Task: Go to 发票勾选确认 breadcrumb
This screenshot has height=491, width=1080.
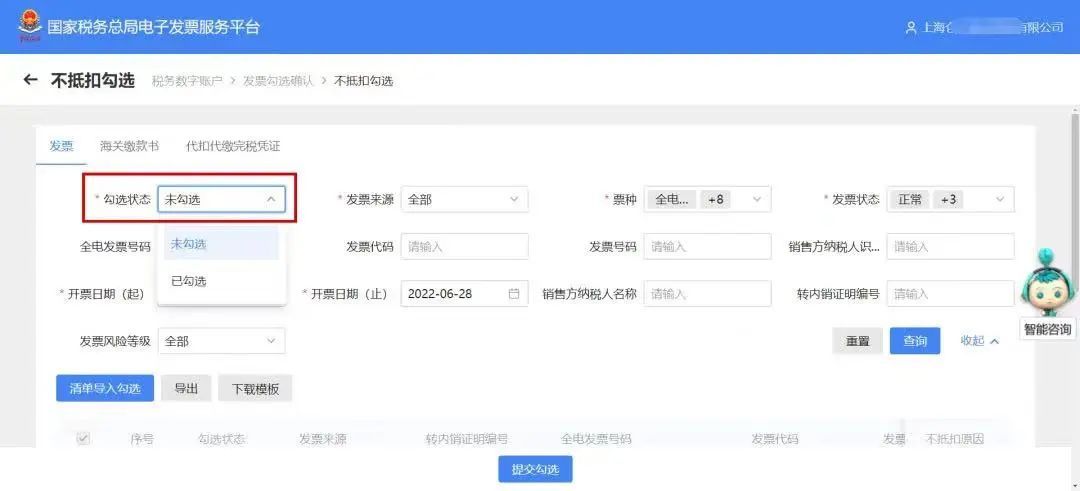Action: (278, 81)
